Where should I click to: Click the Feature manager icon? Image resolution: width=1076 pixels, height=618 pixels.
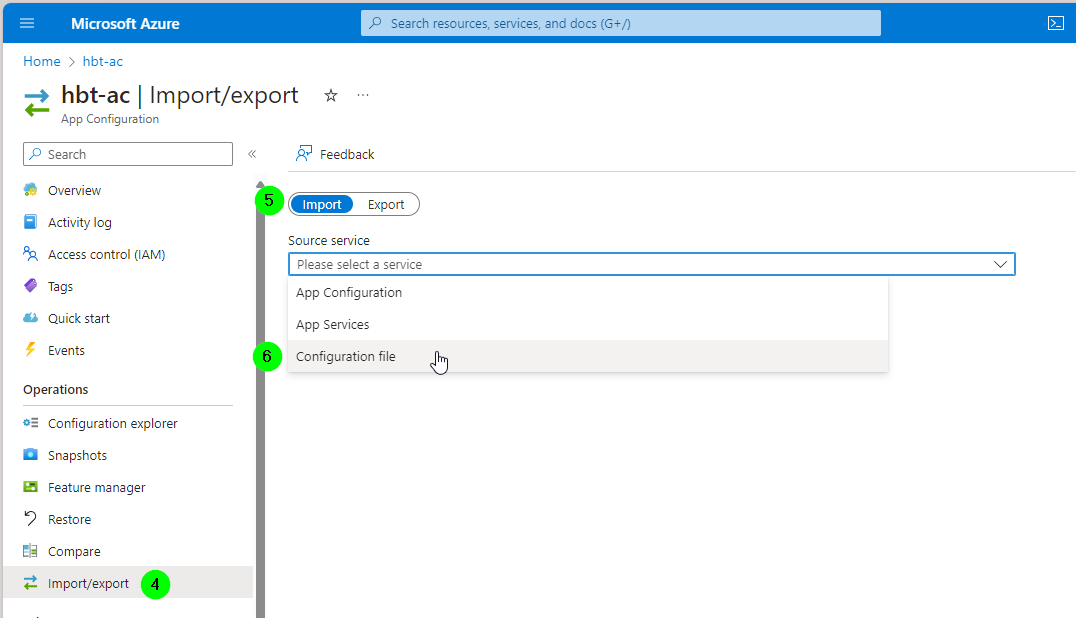(x=30, y=487)
